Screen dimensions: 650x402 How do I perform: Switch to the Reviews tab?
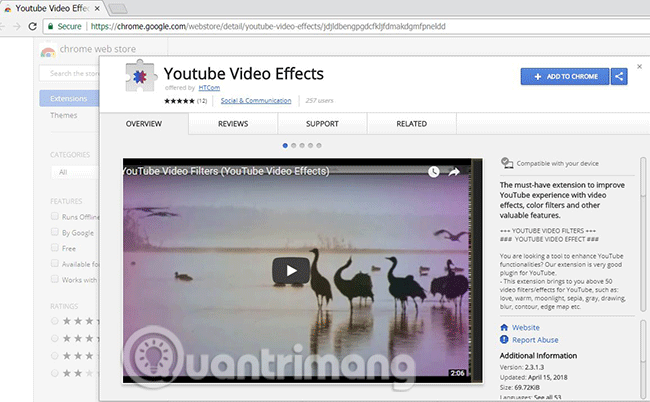(233, 124)
